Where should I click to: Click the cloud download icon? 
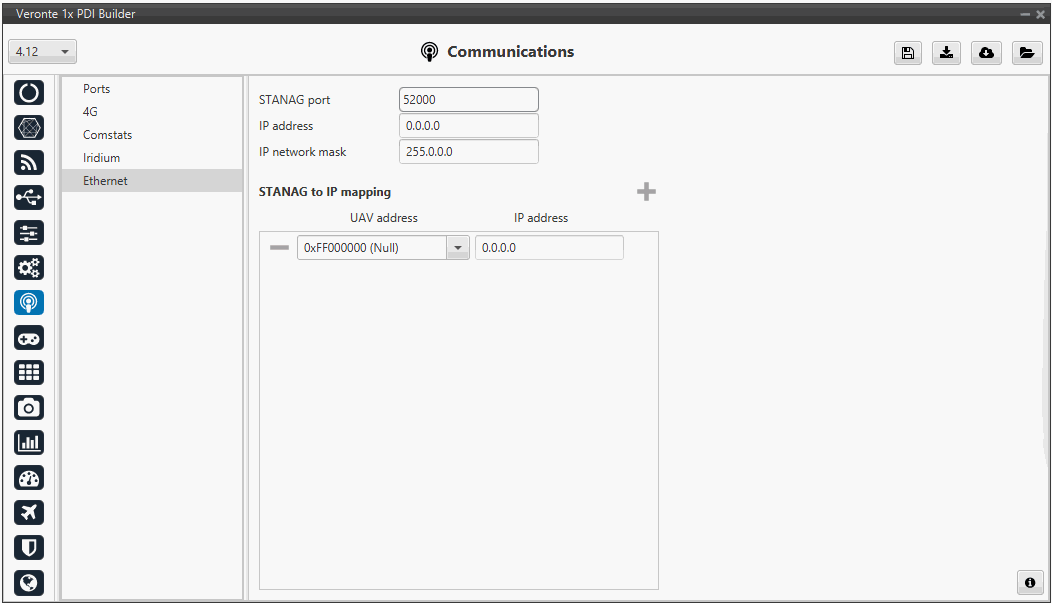986,54
